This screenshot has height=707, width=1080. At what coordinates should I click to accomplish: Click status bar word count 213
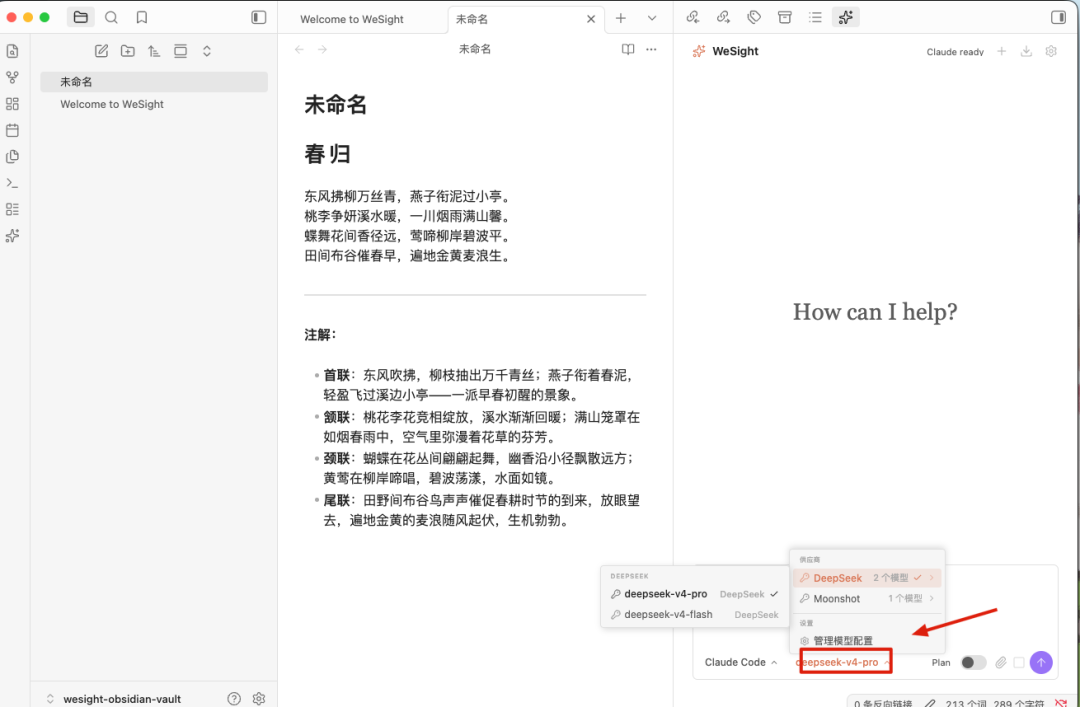(x=966, y=703)
